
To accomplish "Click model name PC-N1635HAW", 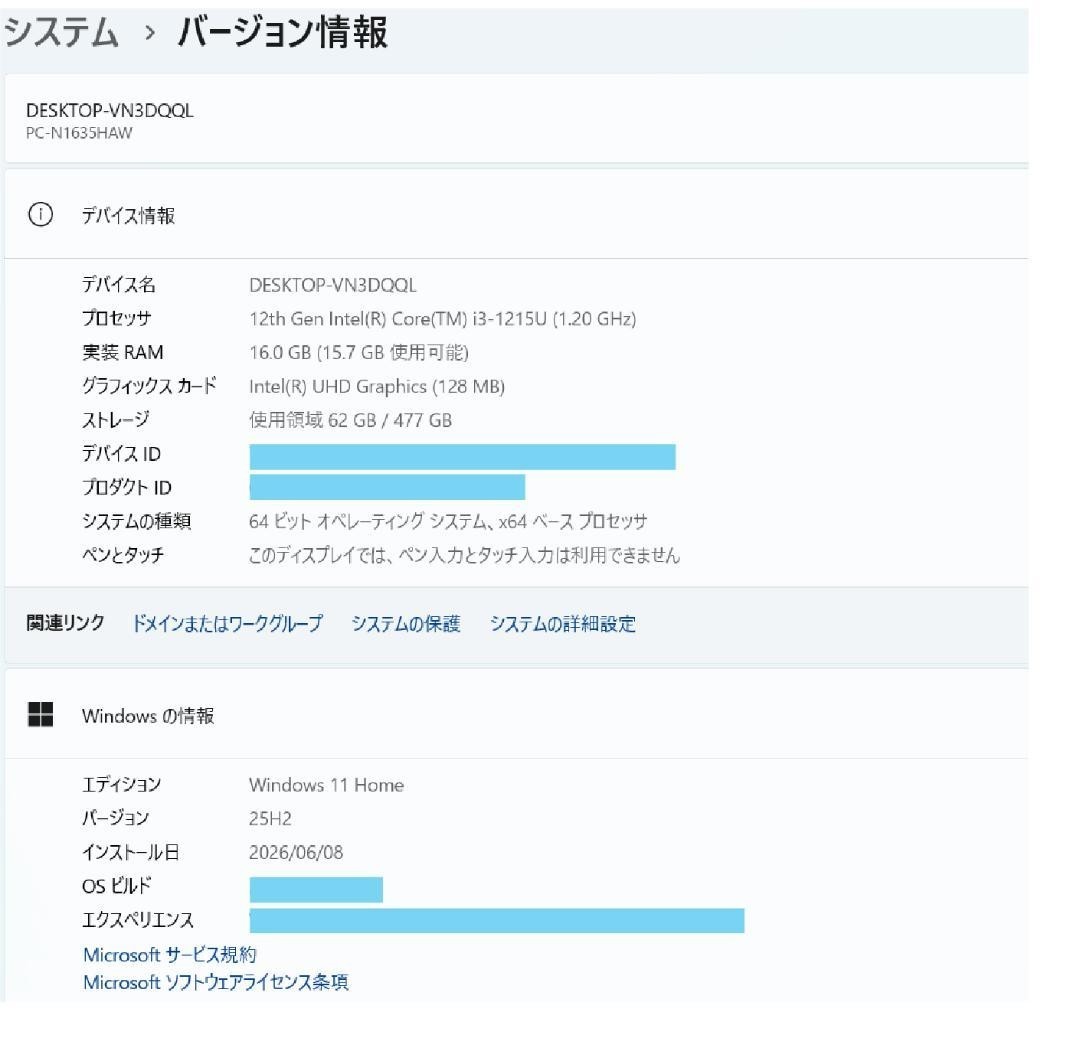I will click(79, 133).
